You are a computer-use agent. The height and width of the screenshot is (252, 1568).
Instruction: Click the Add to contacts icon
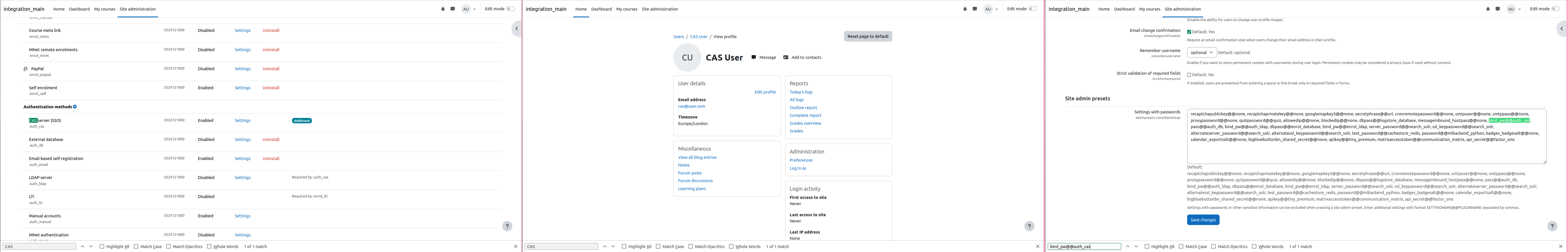pyautogui.click(x=786, y=57)
